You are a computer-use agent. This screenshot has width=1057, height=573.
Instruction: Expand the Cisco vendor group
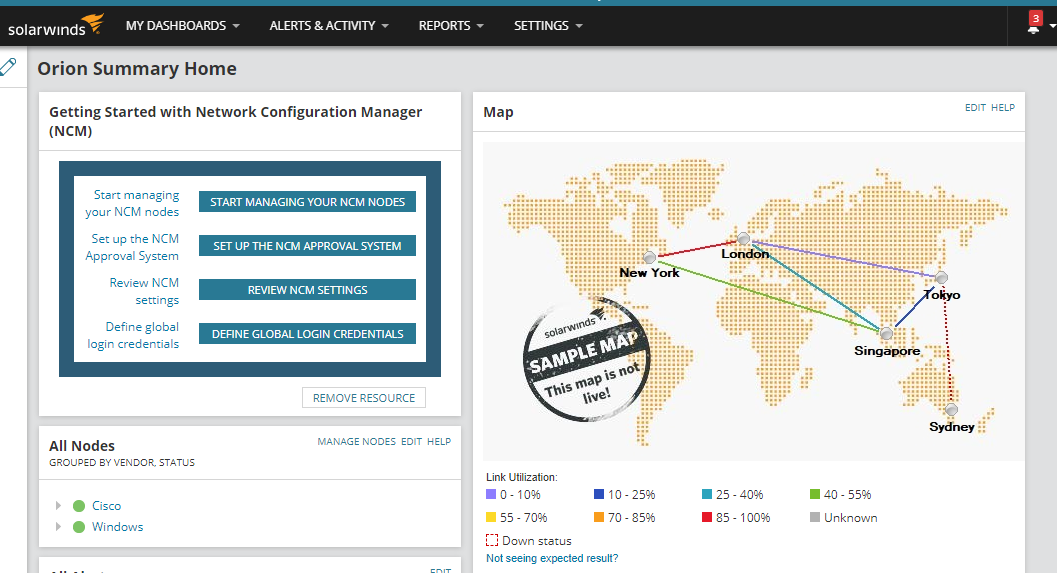pyautogui.click(x=59, y=506)
